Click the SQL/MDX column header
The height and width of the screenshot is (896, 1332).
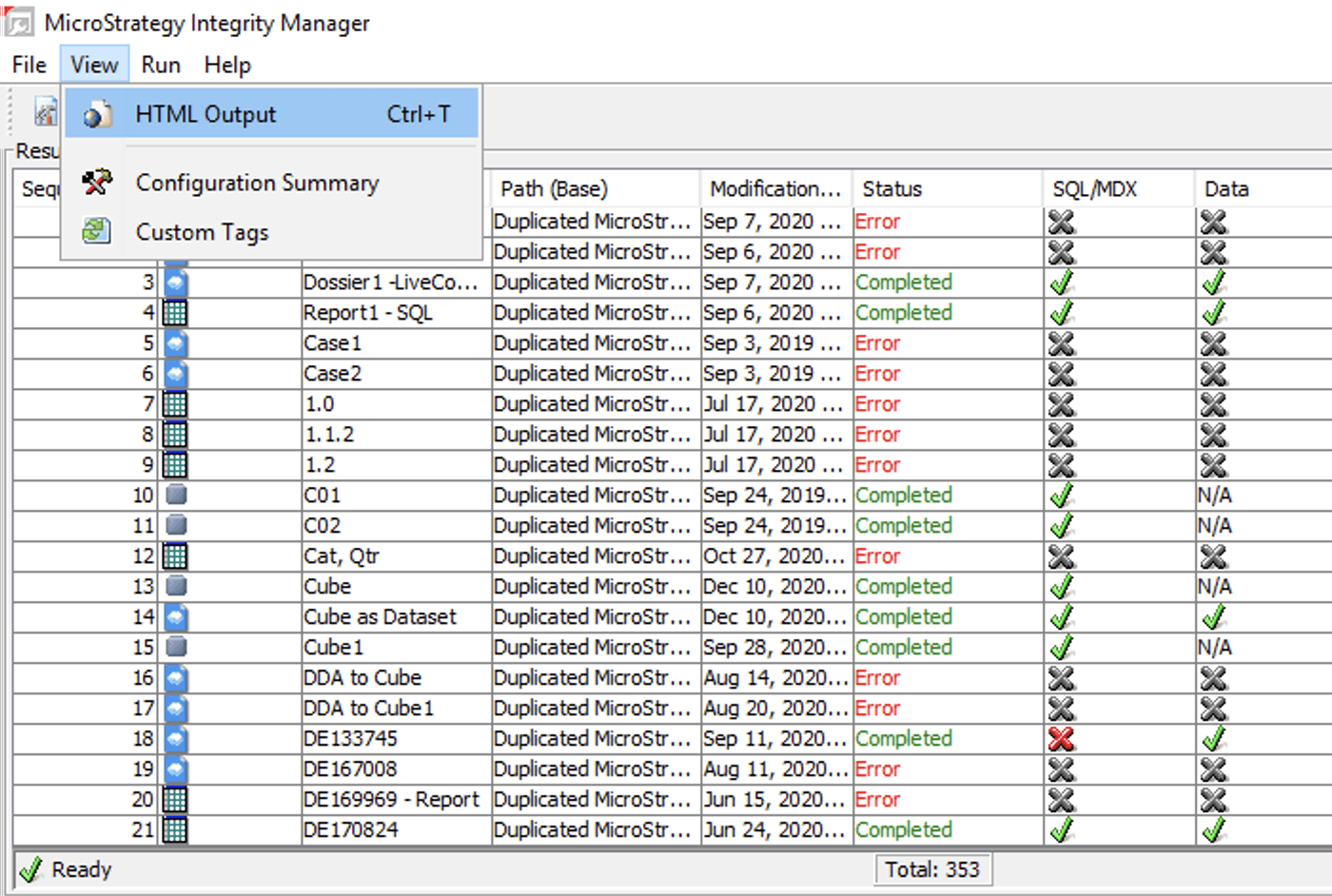pos(1094,189)
